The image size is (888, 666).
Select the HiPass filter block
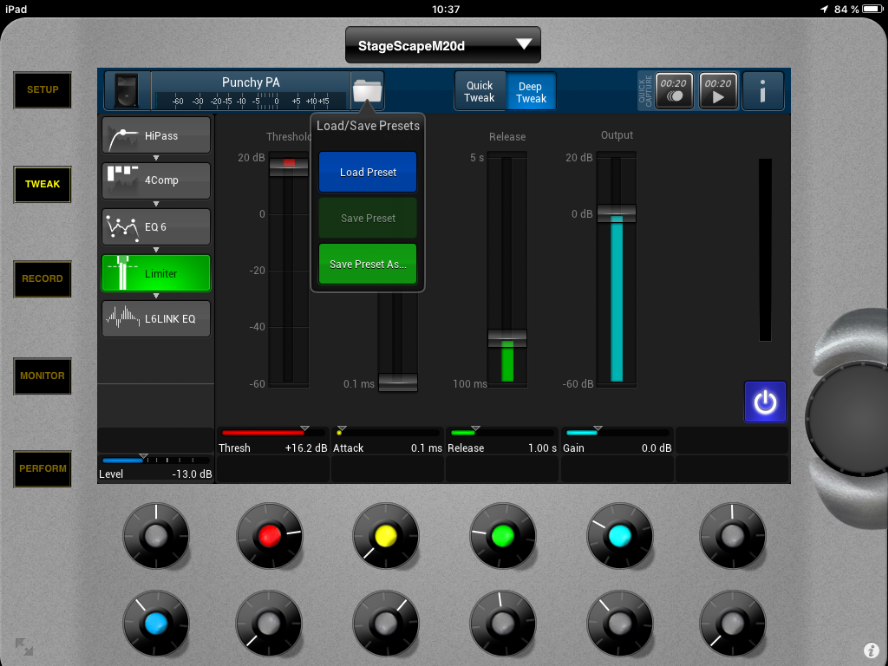click(156, 135)
